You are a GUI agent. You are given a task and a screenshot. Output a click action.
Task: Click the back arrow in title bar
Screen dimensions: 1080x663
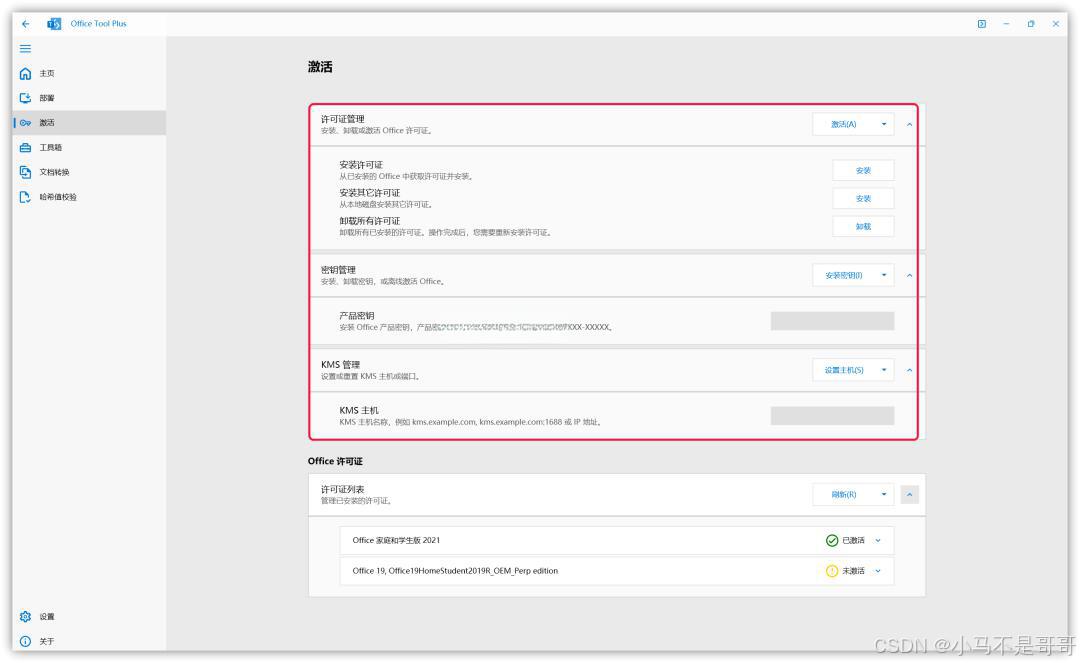click(x=25, y=23)
